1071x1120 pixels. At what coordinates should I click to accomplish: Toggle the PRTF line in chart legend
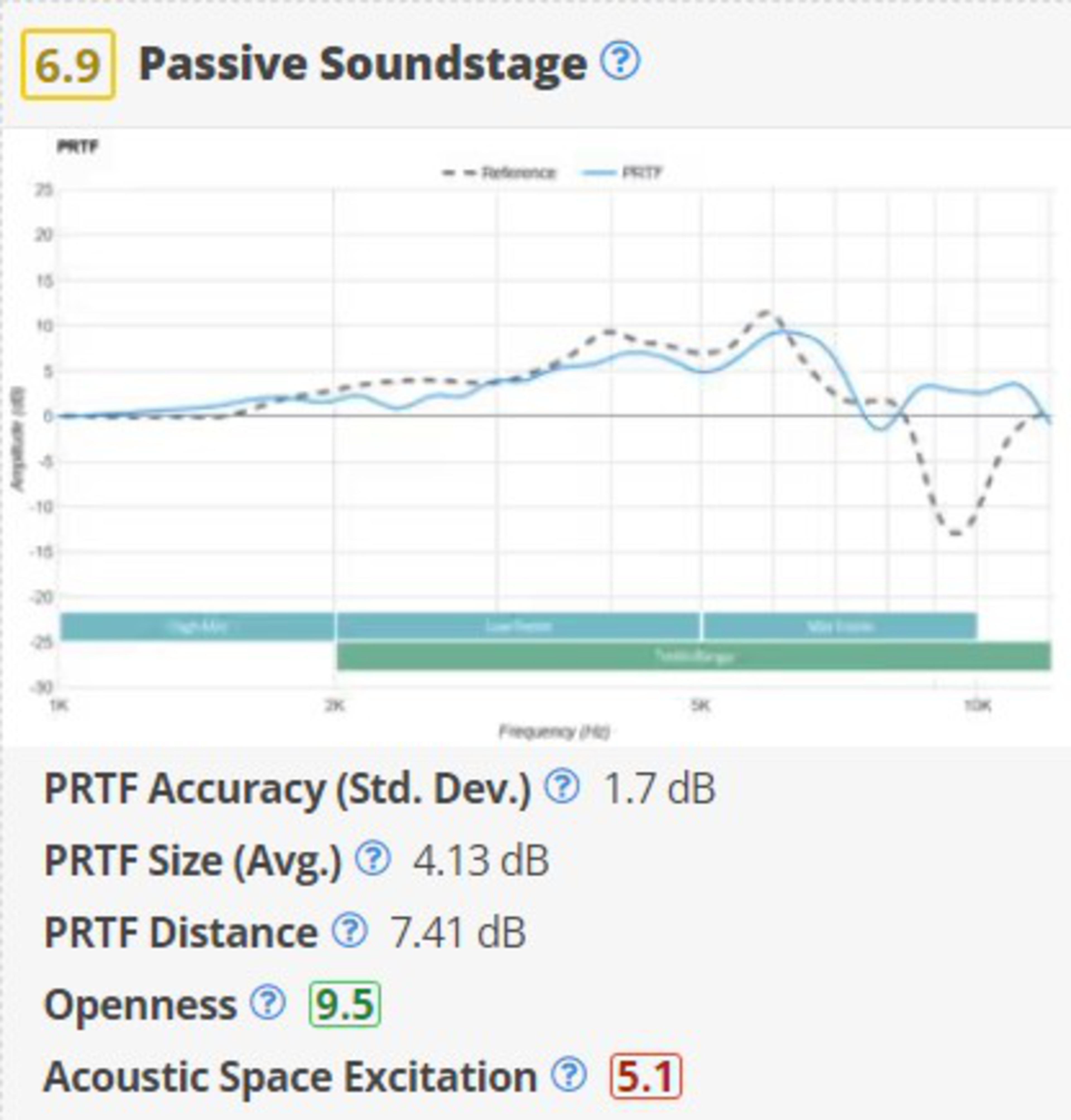(x=623, y=172)
